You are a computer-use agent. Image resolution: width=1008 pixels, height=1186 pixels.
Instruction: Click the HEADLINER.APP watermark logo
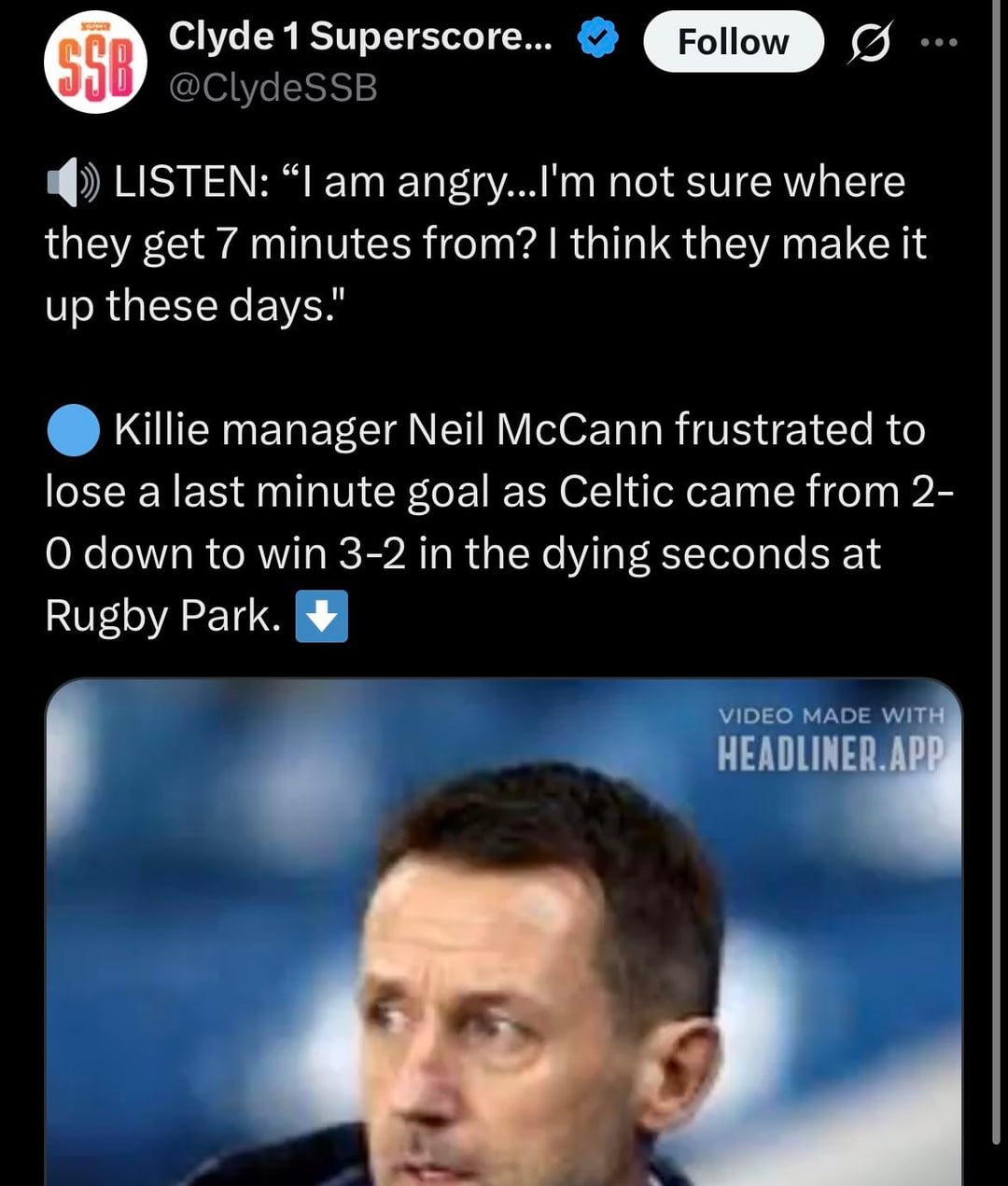pos(831,754)
